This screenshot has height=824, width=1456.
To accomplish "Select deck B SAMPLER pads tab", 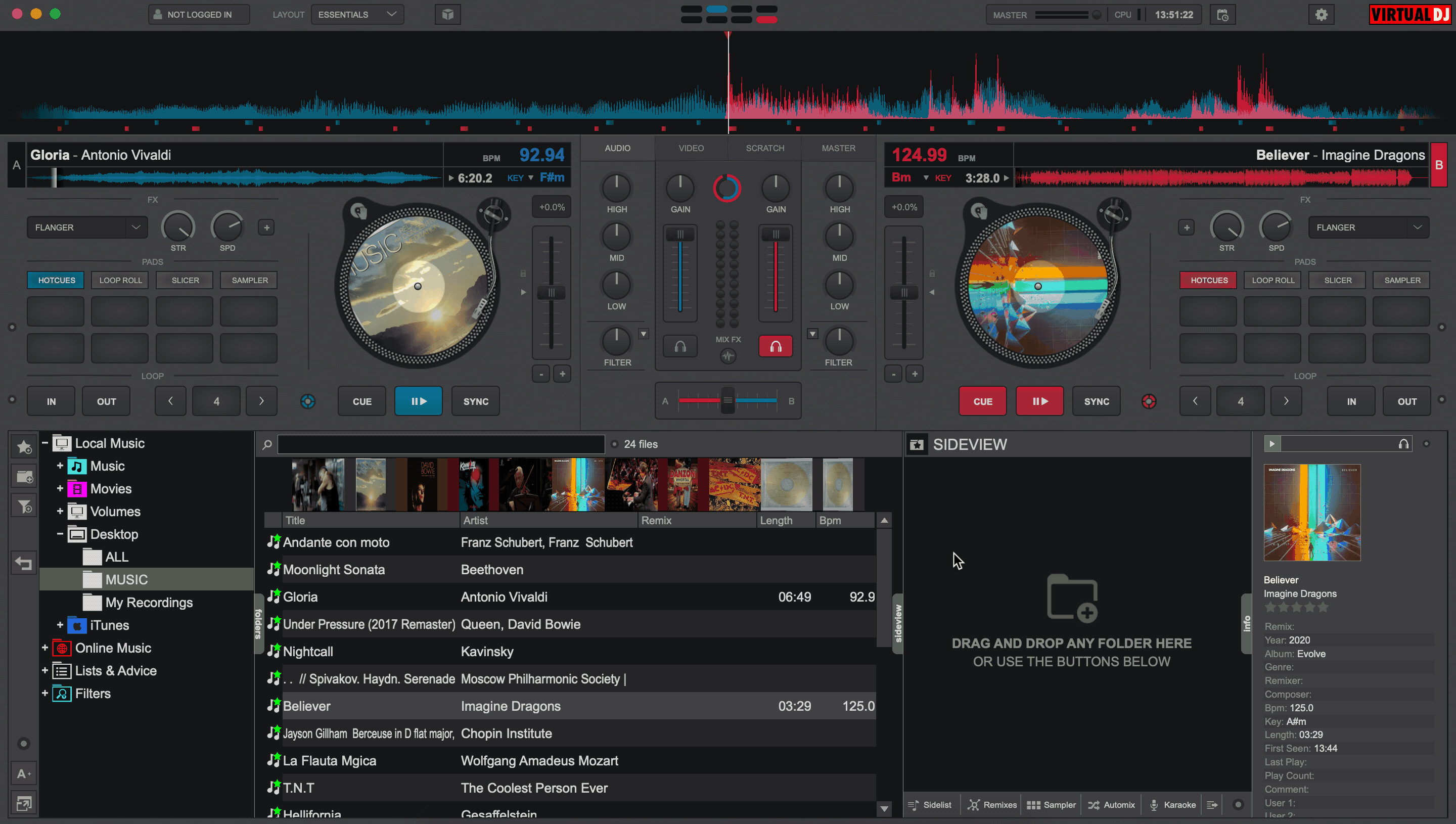I will [x=1402, y=280].
